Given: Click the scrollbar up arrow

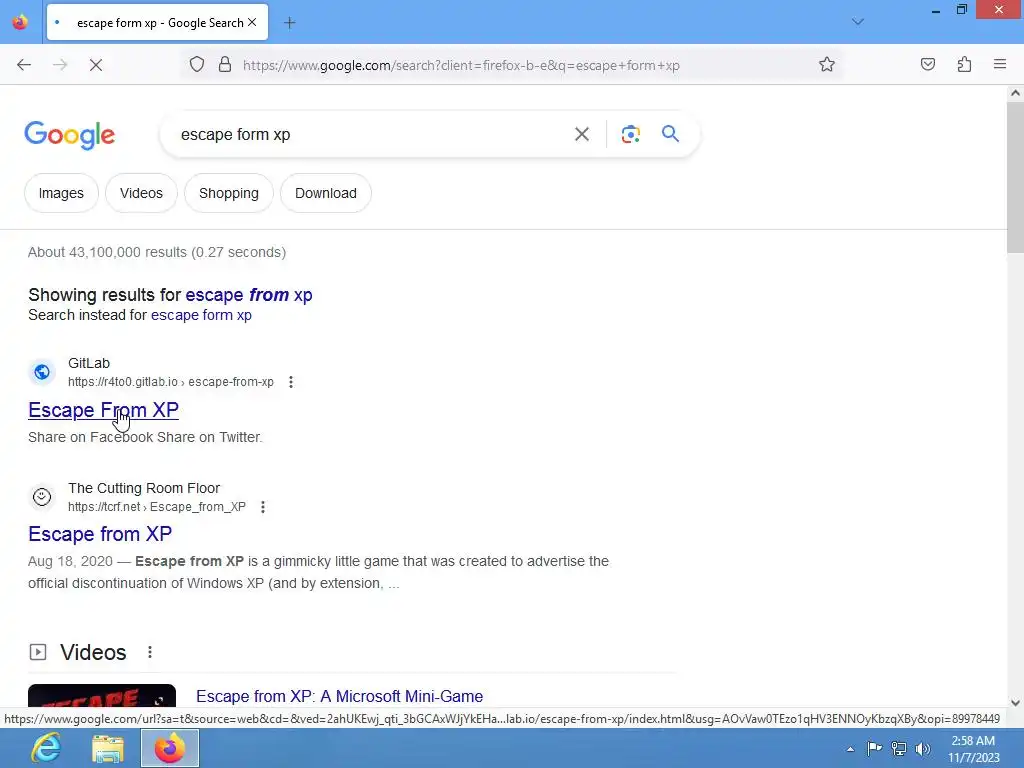Looking at the screenshot, I should tap(1015, 93).
